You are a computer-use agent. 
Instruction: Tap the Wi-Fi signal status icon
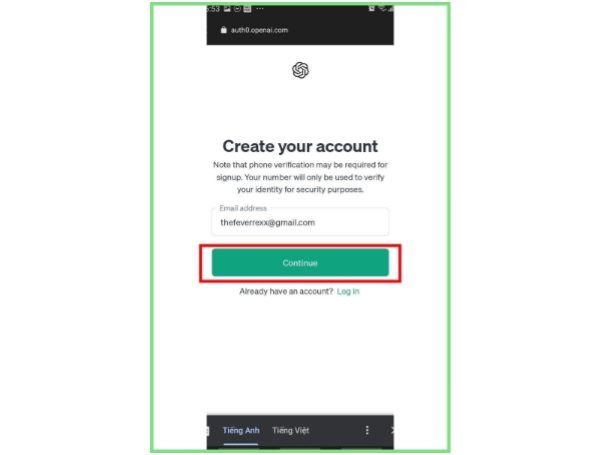382,8
